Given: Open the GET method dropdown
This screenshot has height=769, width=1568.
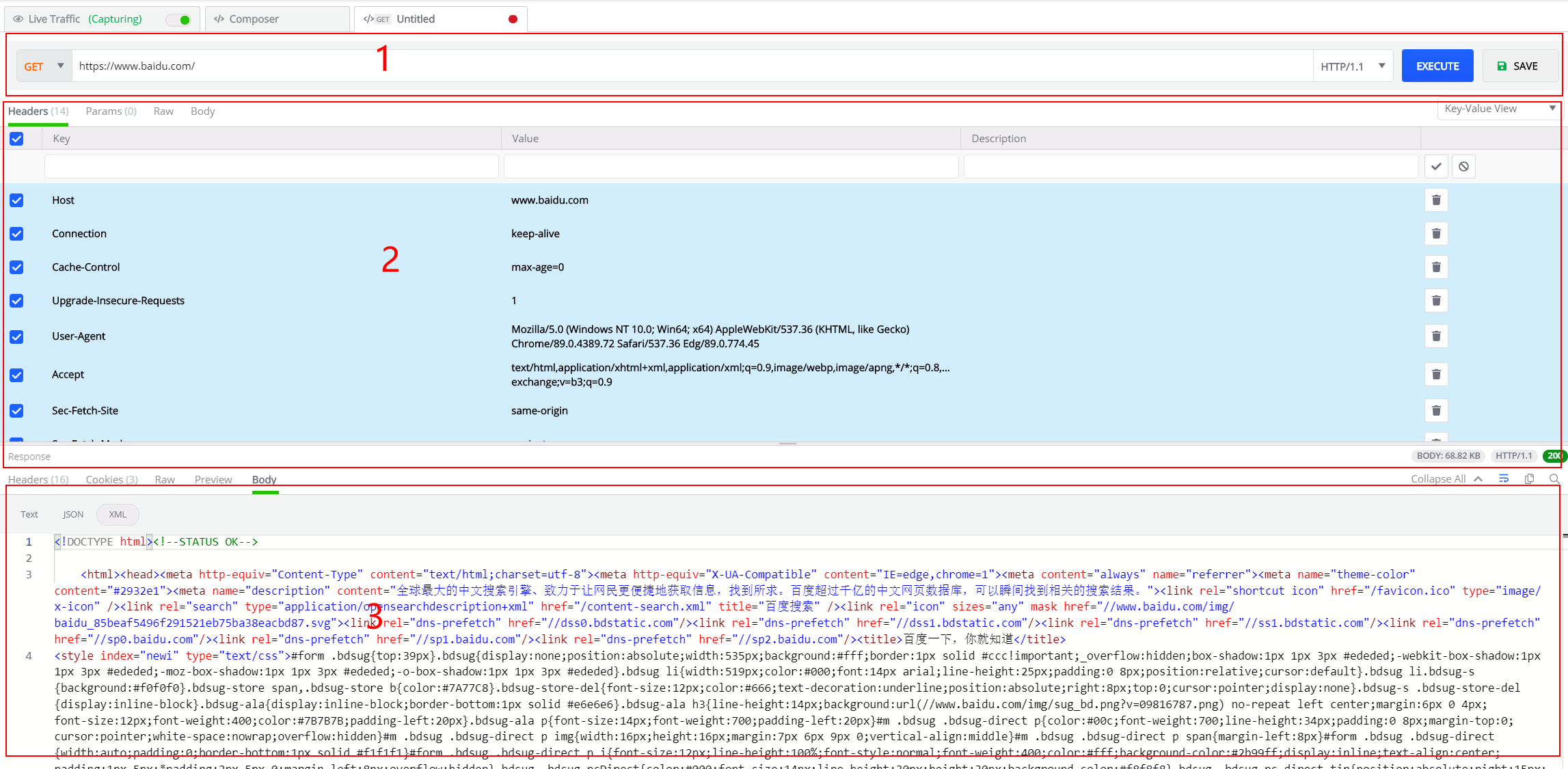Looking at the screenshot, I should pyautogui.click(x=44, y=66).
